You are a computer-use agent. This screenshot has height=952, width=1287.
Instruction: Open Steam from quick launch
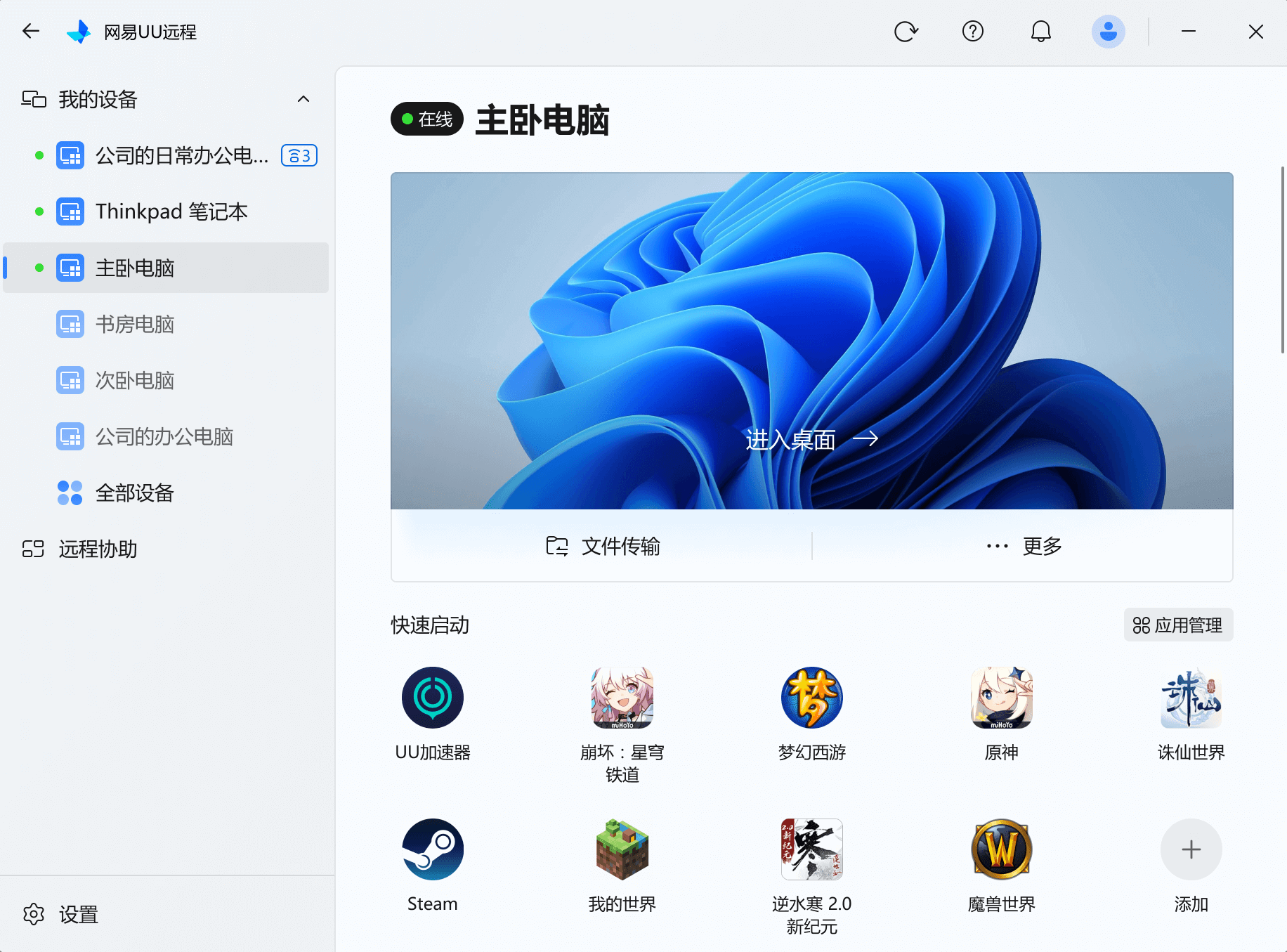[432, 849]
